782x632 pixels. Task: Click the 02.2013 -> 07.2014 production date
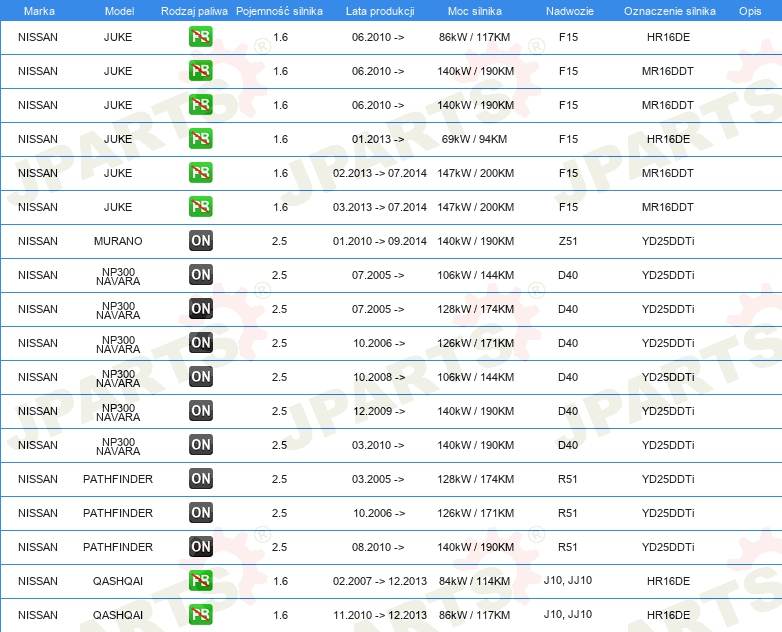pos(380,173)
